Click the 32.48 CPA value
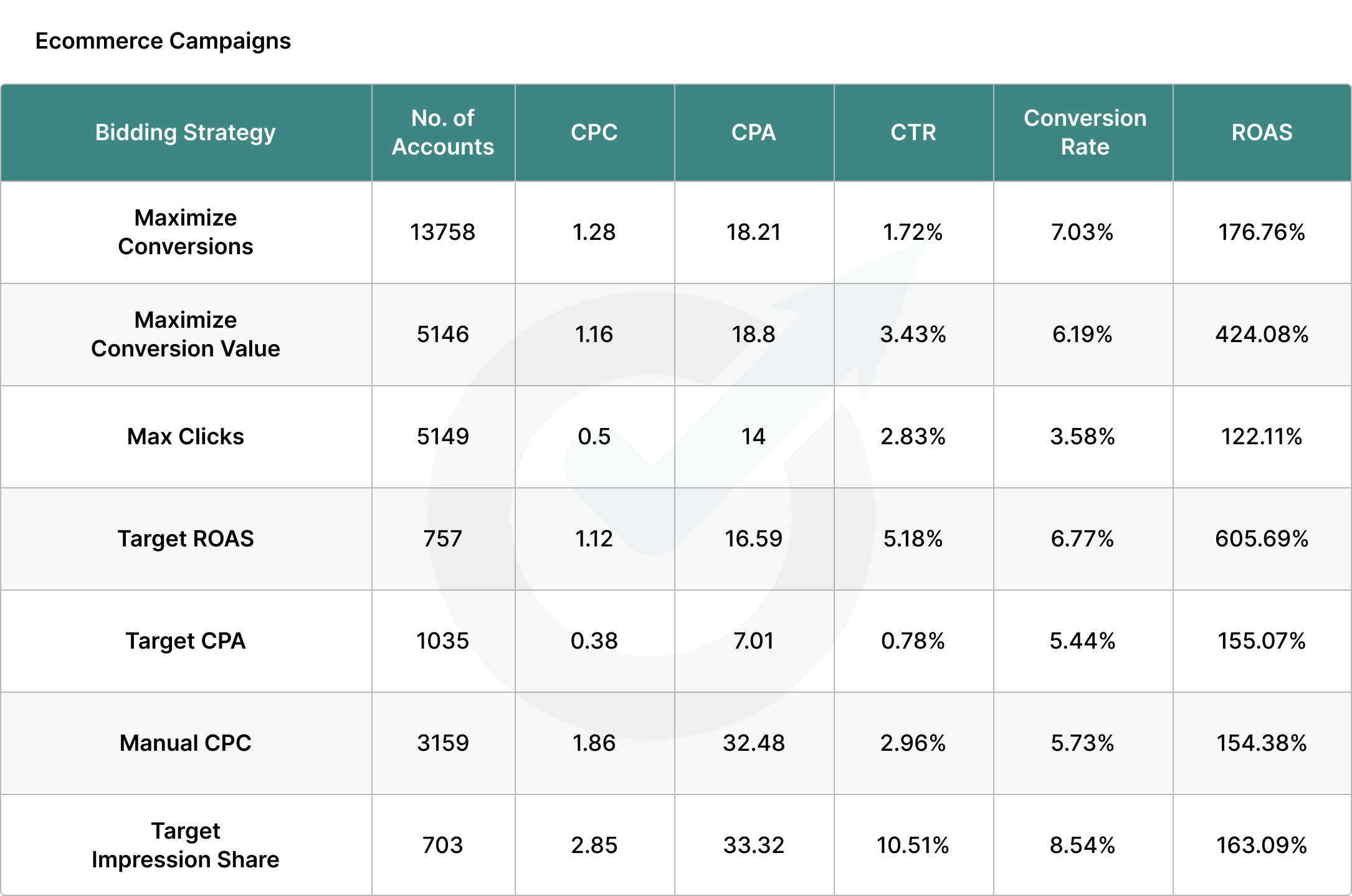The height and width of the screenshot is (896, 1352). [x=753, y=743]
